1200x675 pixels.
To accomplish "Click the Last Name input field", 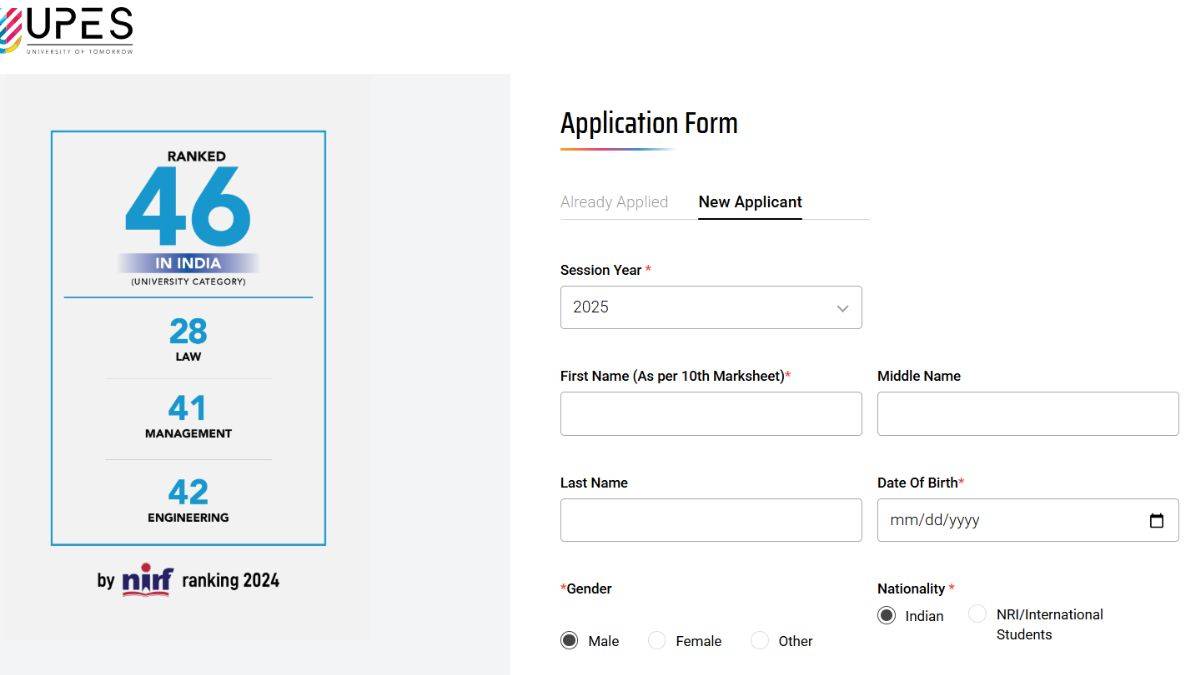I will tap(710, 519).
